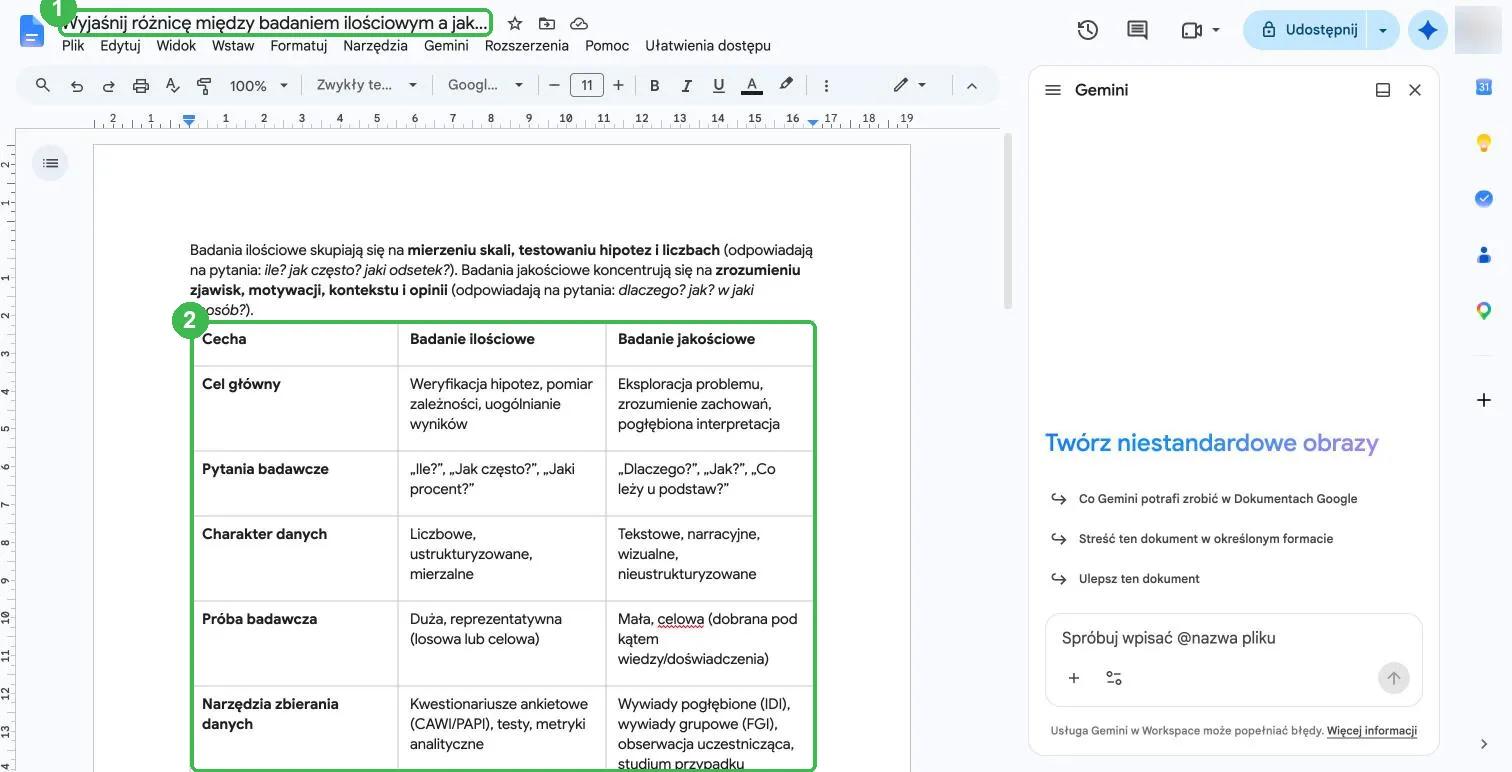Screen dimensions: 1512x772
Task: Move document using folder icon
Action: (546, 24)
